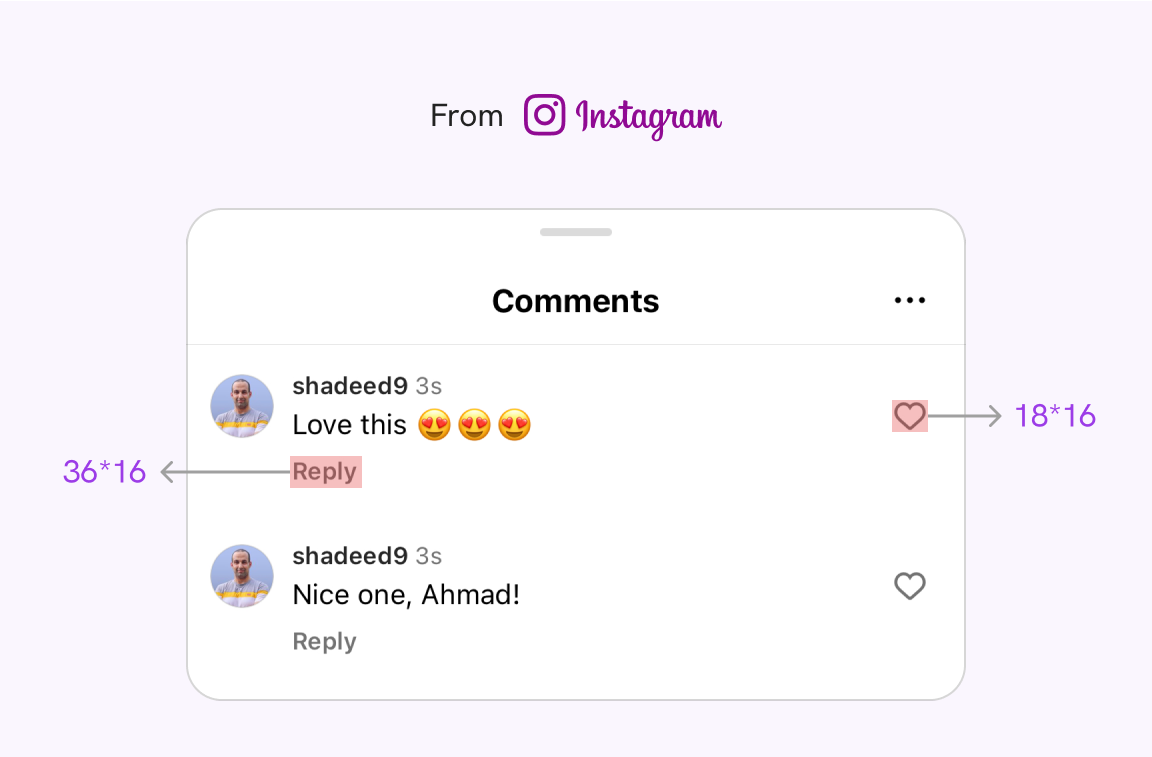1152x757 pixels.
Task: Like the 'Nice one, Ahmad!' comment heart
Action: point(909,587)
